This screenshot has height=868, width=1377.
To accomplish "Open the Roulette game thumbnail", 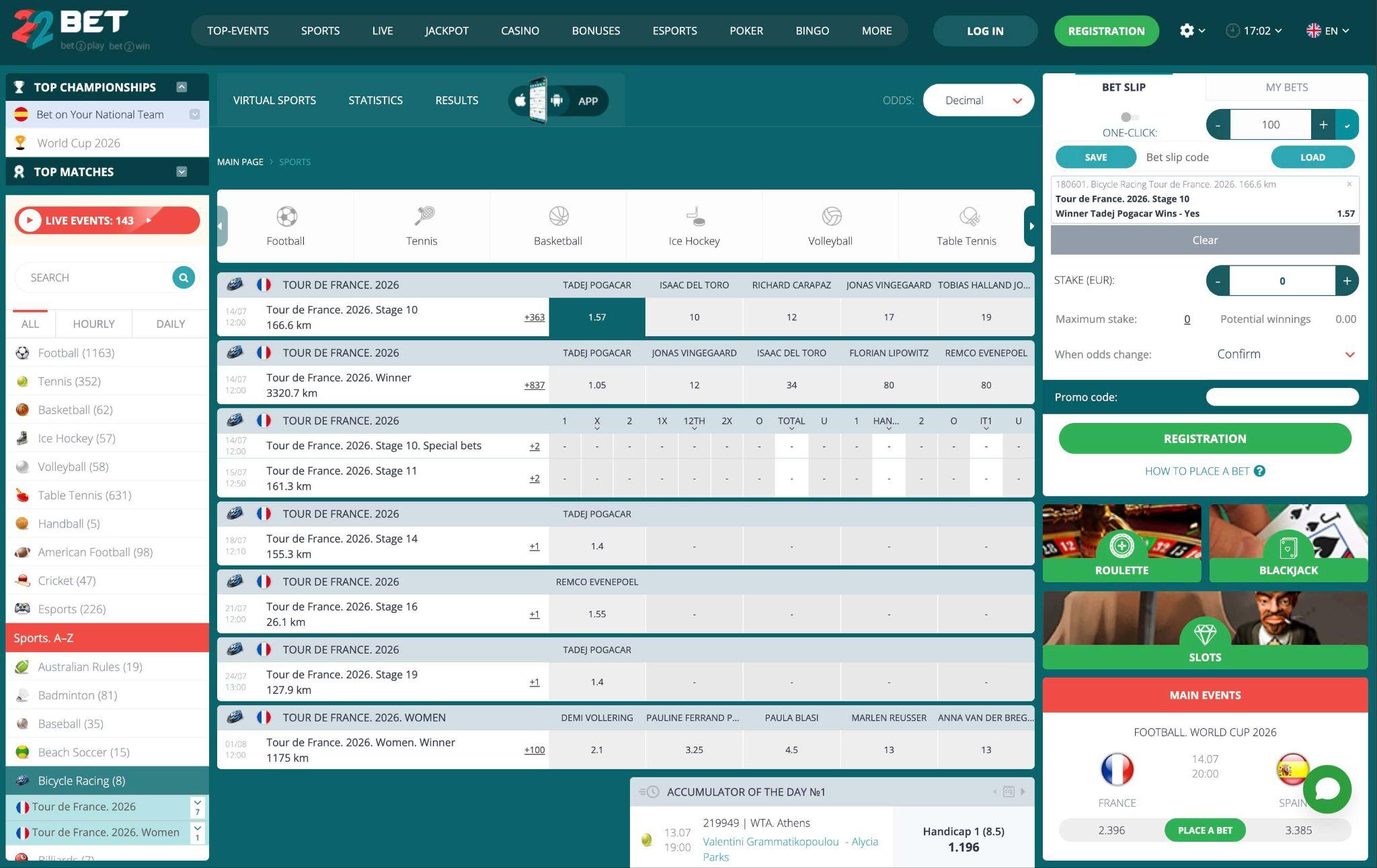I will click(x=1122, y=543).
